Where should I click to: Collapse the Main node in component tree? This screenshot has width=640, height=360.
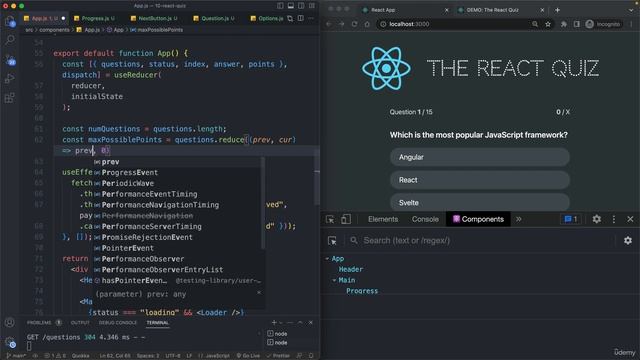[x=334, y=280]
